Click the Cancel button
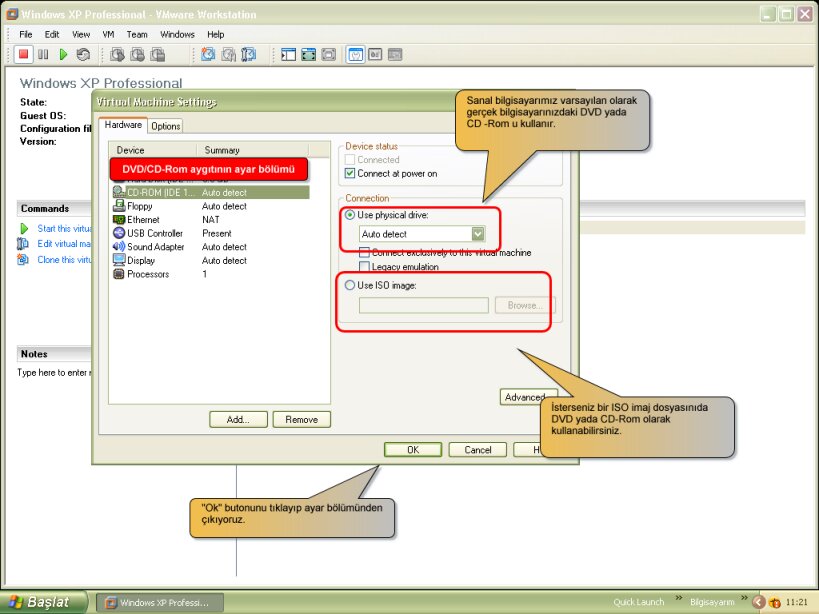This screenshot has height=614, width=819. tap(477, 450)
